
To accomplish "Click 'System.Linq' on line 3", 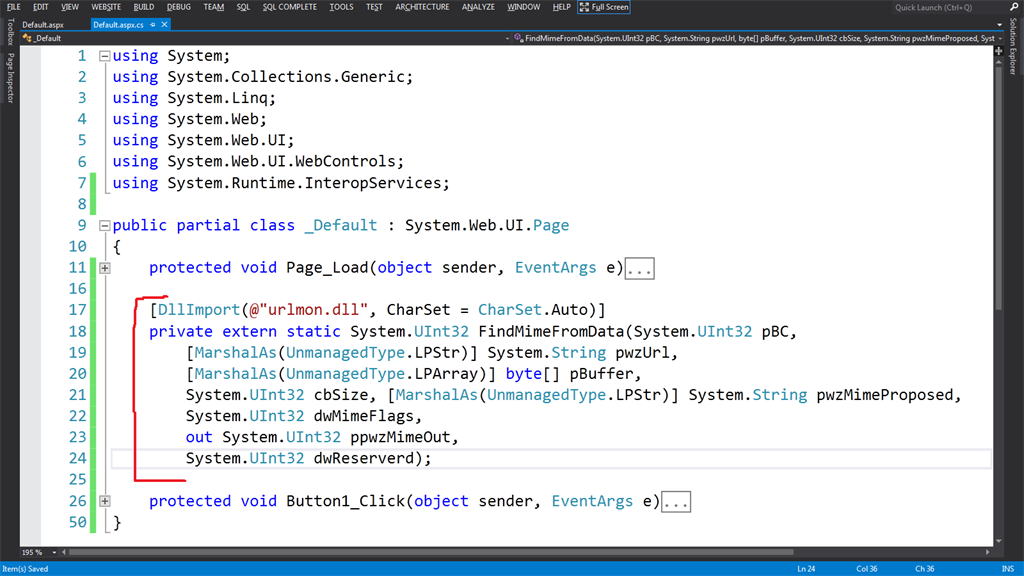I will point(217,98).
